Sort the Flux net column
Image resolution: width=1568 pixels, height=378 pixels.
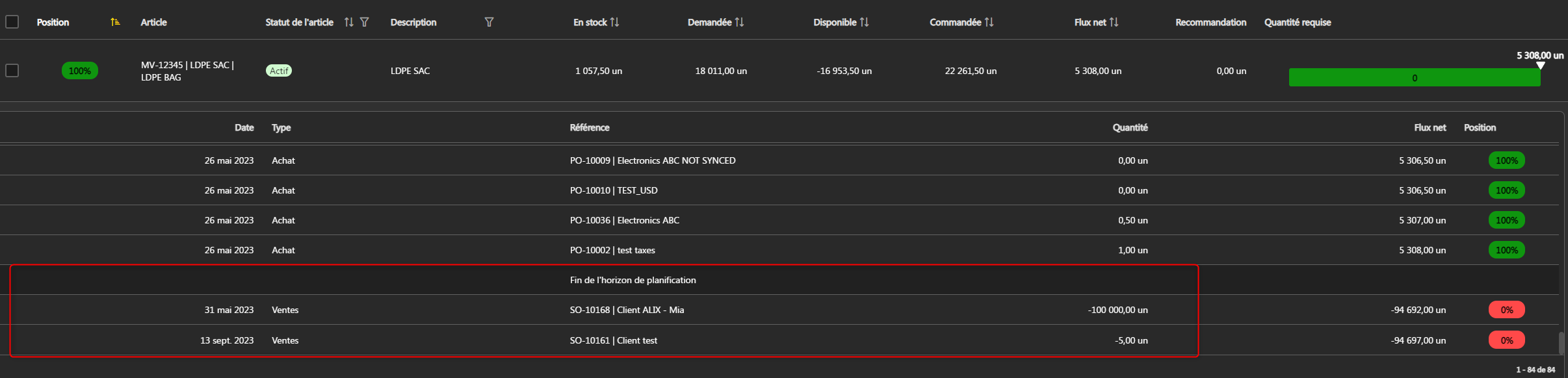tap(1114, 22)
